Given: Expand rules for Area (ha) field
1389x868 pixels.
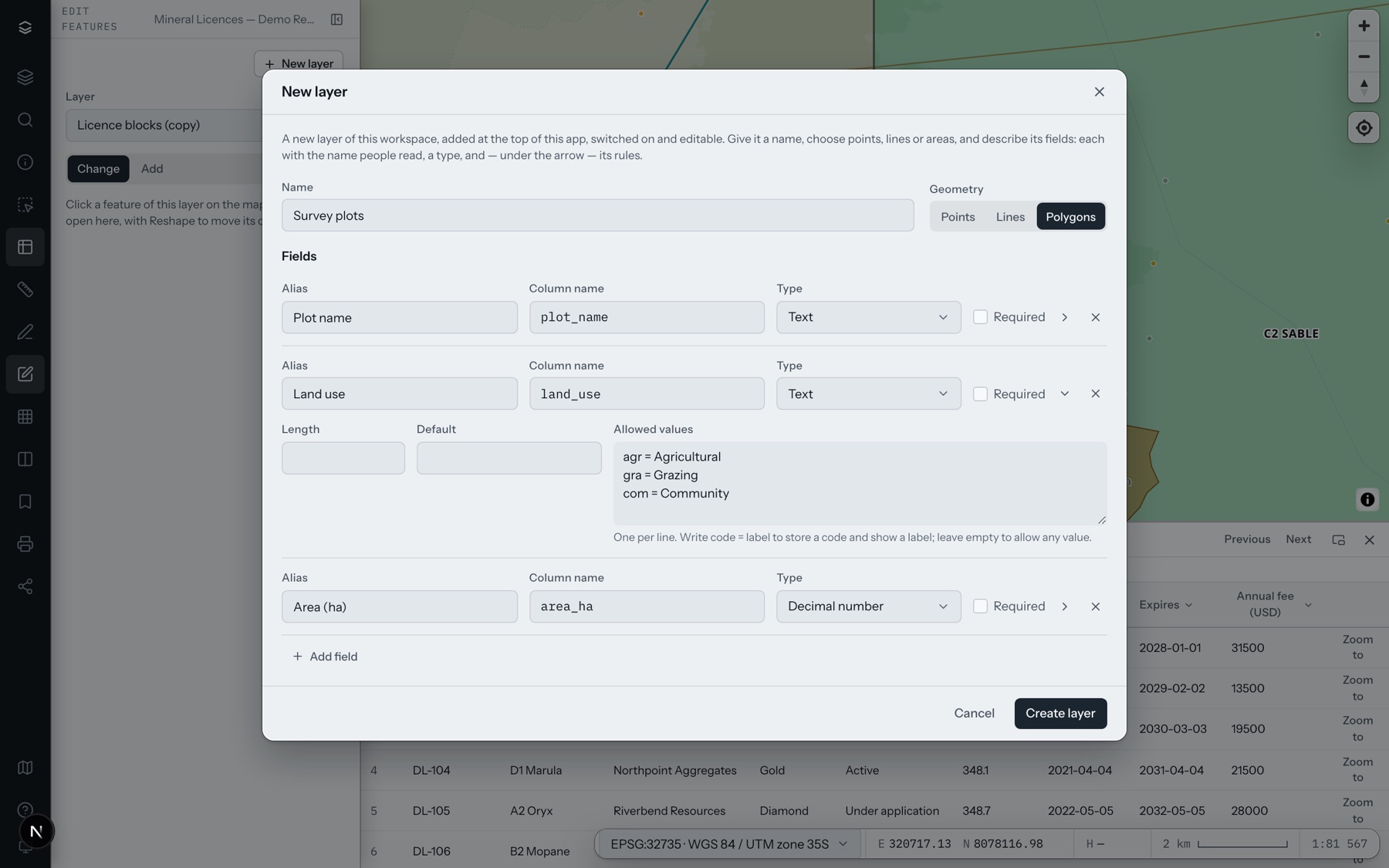Looking at the screenshot, I should 1064,606.
